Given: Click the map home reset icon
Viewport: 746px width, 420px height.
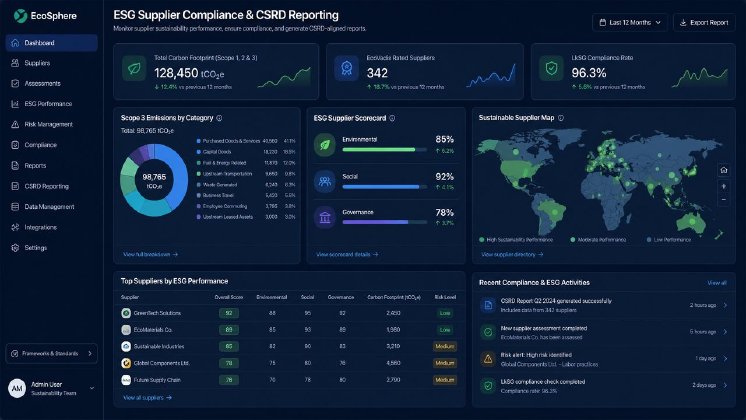Looking at the screenshot, I should [x=724, y=170].
